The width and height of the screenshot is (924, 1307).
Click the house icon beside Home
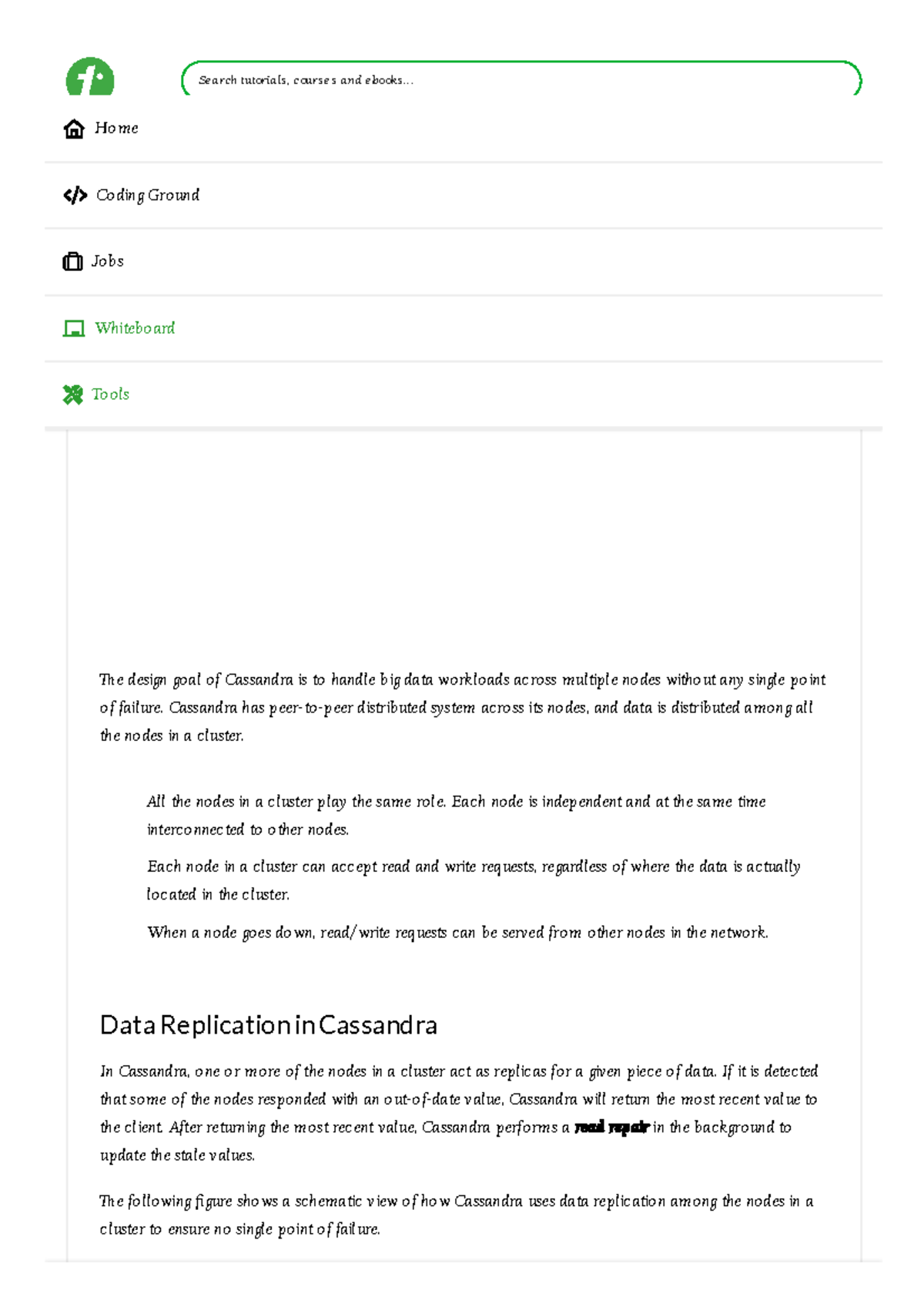click(73, 128)
